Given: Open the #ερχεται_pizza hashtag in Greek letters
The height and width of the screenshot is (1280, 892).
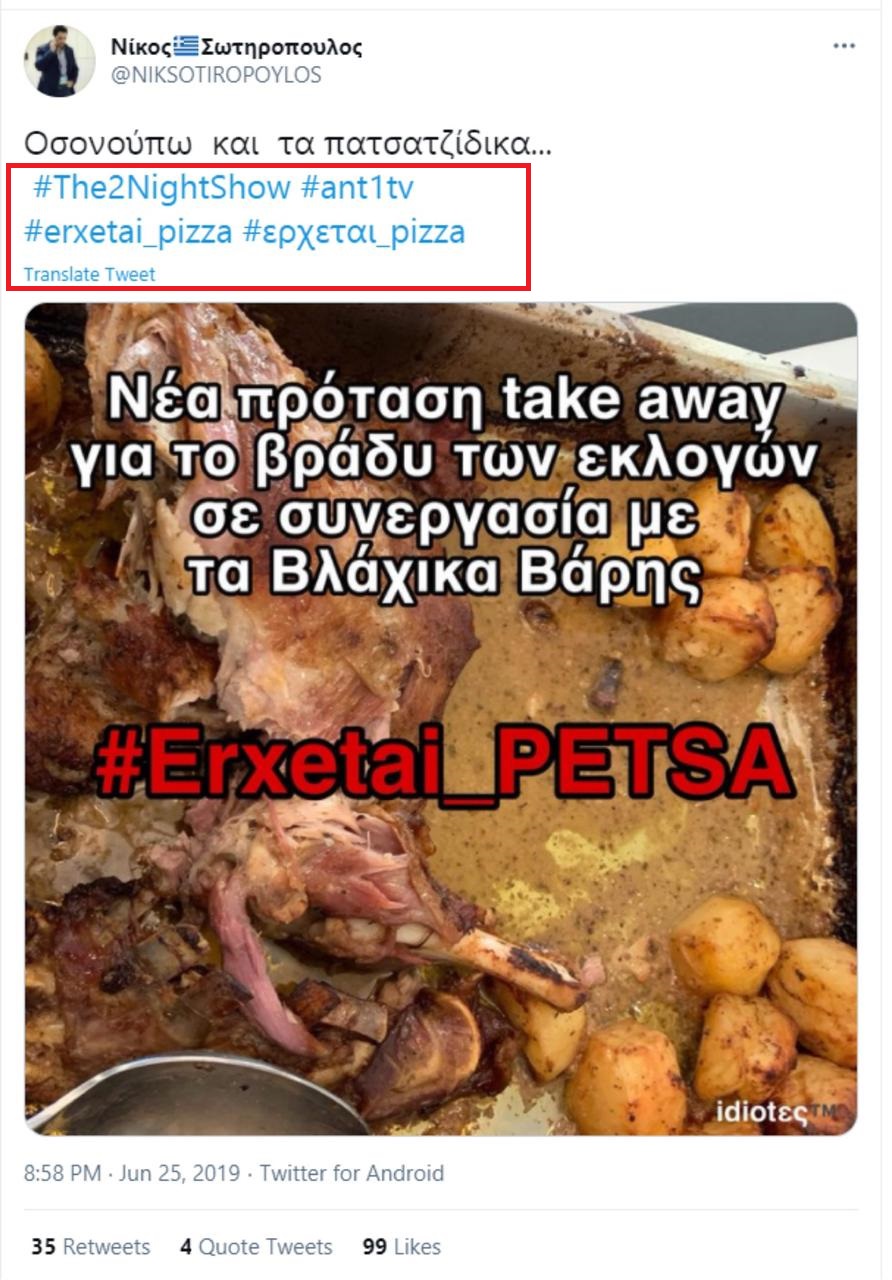Looking at the screenshot, I should (355, 233).
